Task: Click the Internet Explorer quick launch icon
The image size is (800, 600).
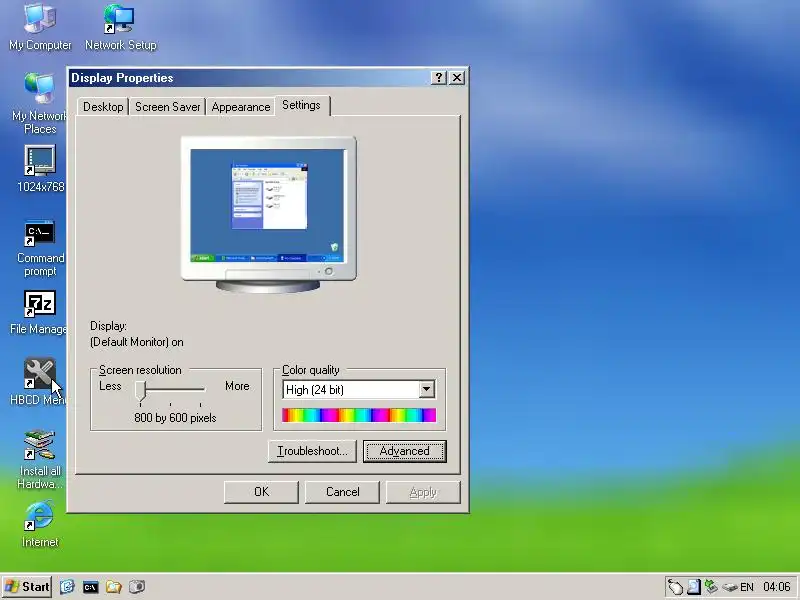Action: [67, 587]
